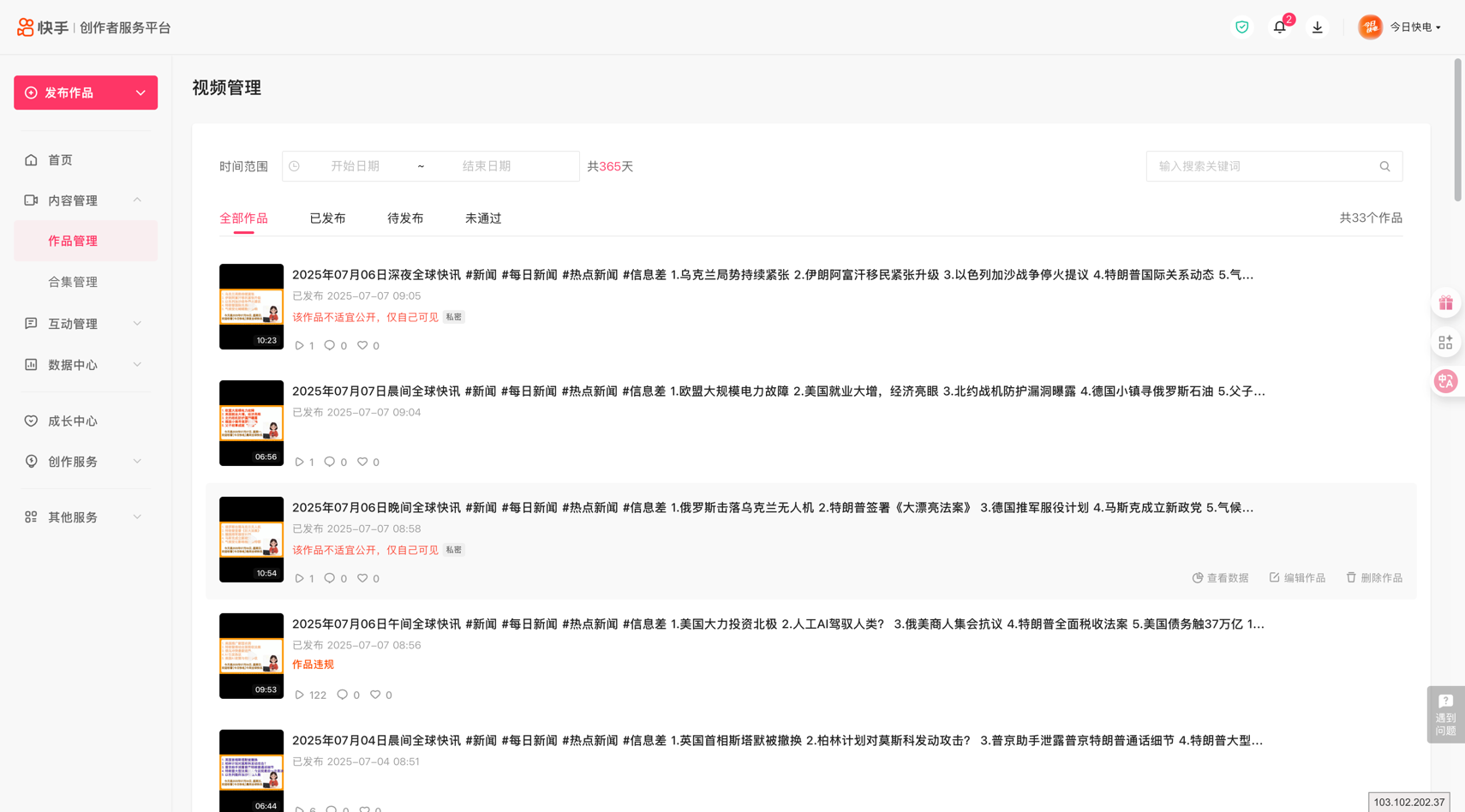Click the green shield security icon

pyautogui.click(x=1241, y=27)
